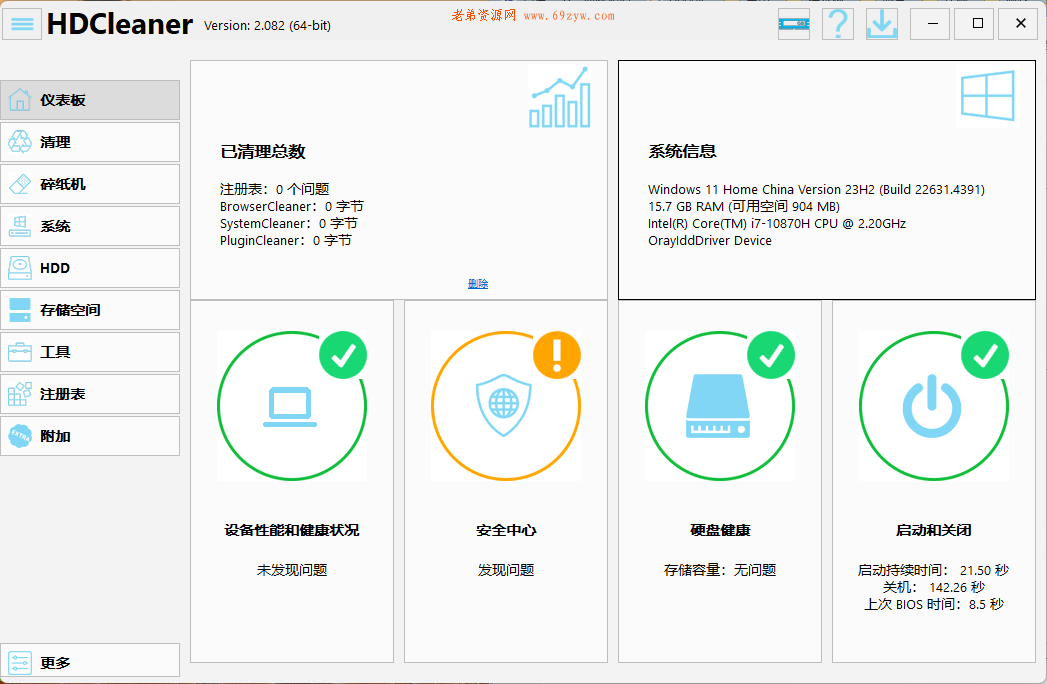
Task: Click the 系统信息 heading
Action: point(682,152)
